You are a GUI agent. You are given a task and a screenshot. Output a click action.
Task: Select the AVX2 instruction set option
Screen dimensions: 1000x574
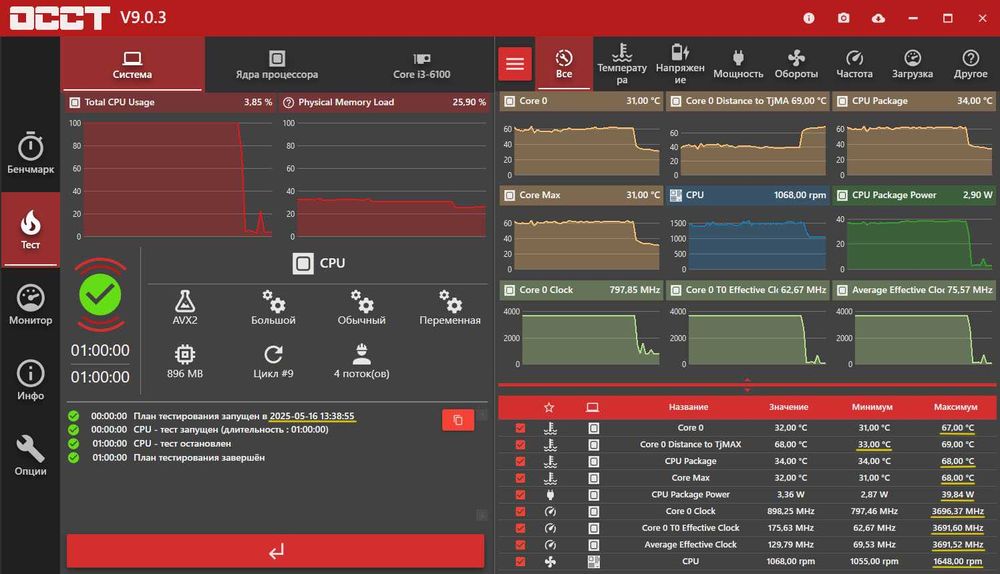(x=185, y=307)
